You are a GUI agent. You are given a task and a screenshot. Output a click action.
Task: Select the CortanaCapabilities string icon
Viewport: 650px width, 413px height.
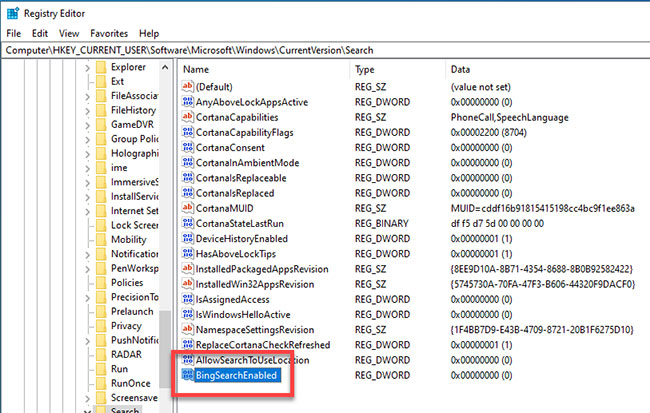(188, 117)
